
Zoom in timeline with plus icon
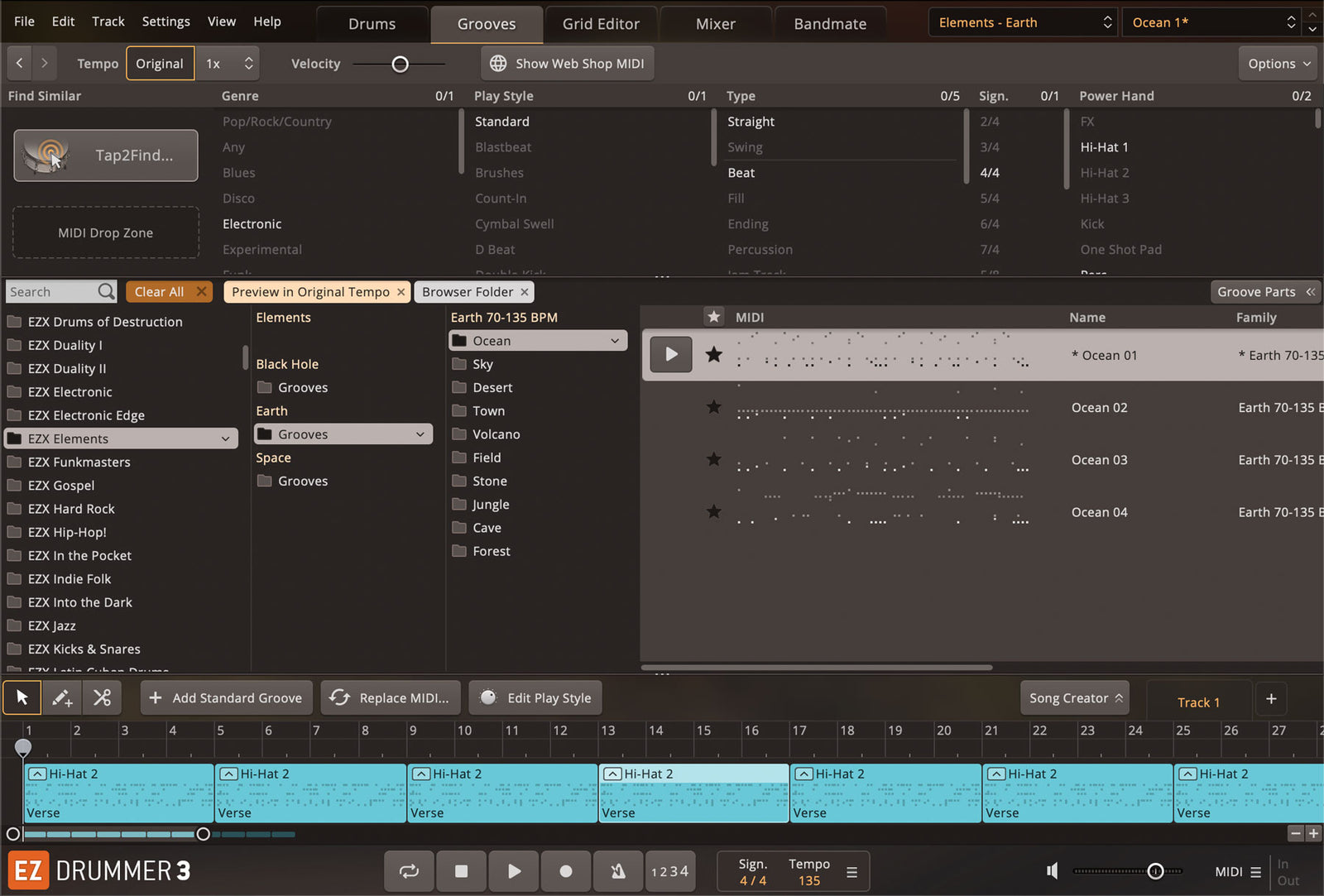[x=1313, y=834]
